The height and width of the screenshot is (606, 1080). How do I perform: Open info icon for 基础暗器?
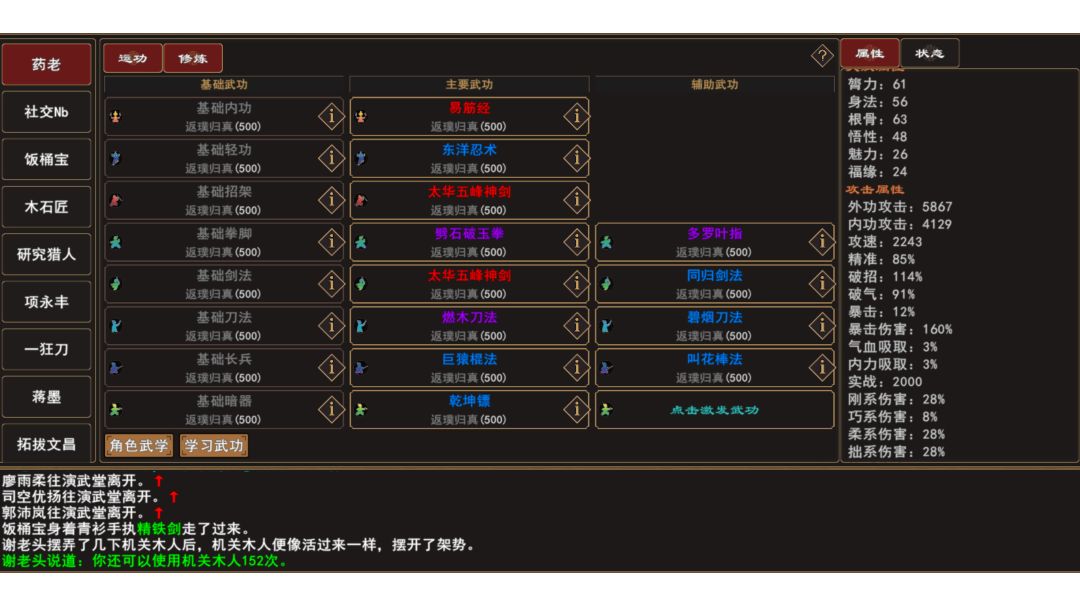(331, 410)
